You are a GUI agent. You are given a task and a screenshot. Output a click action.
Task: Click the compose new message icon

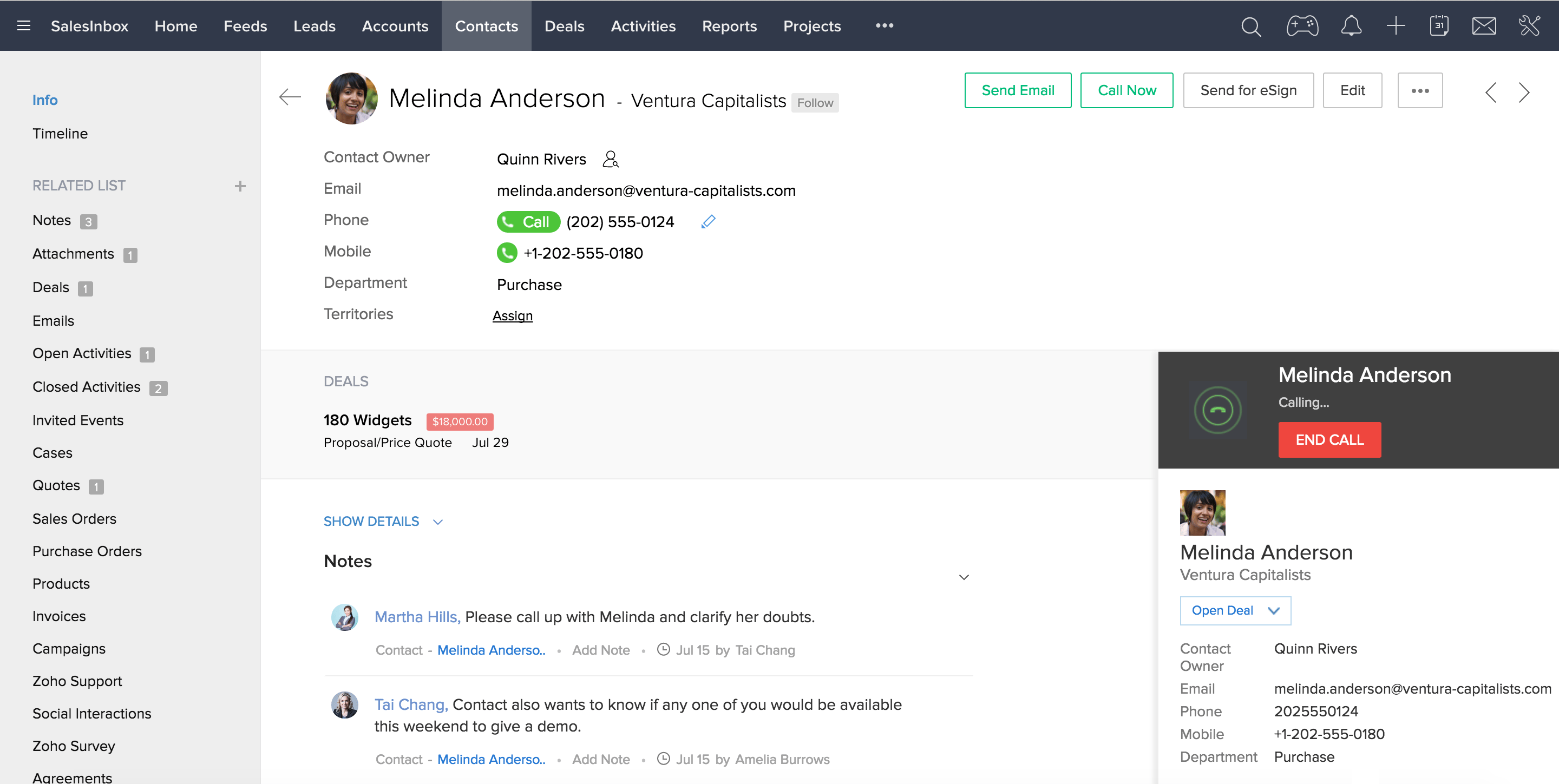[1485, 26]
